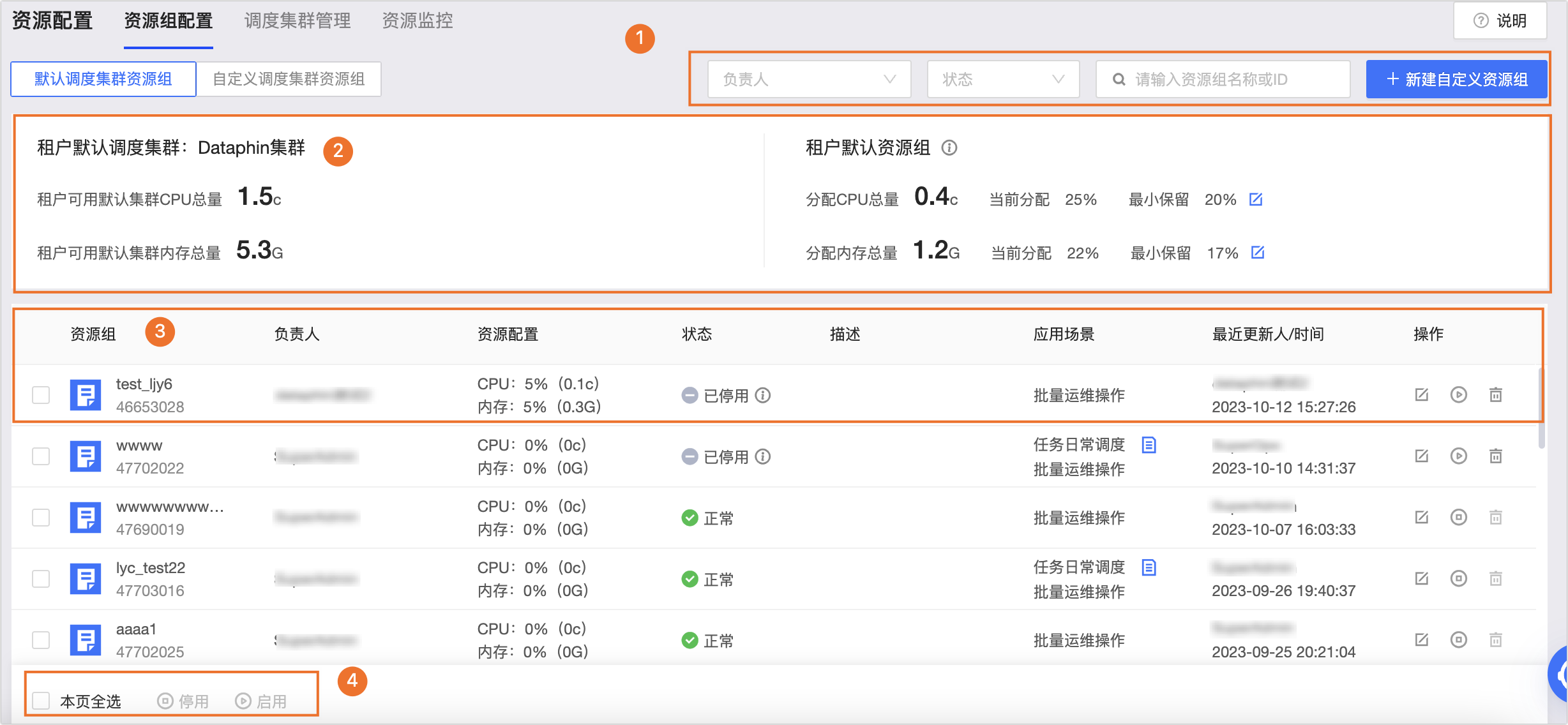Viewport: 1568px width, 725px height.
Task: Enable the wwww resource group via play icon
Action: pyautogui.click(x=1458, y=456)
